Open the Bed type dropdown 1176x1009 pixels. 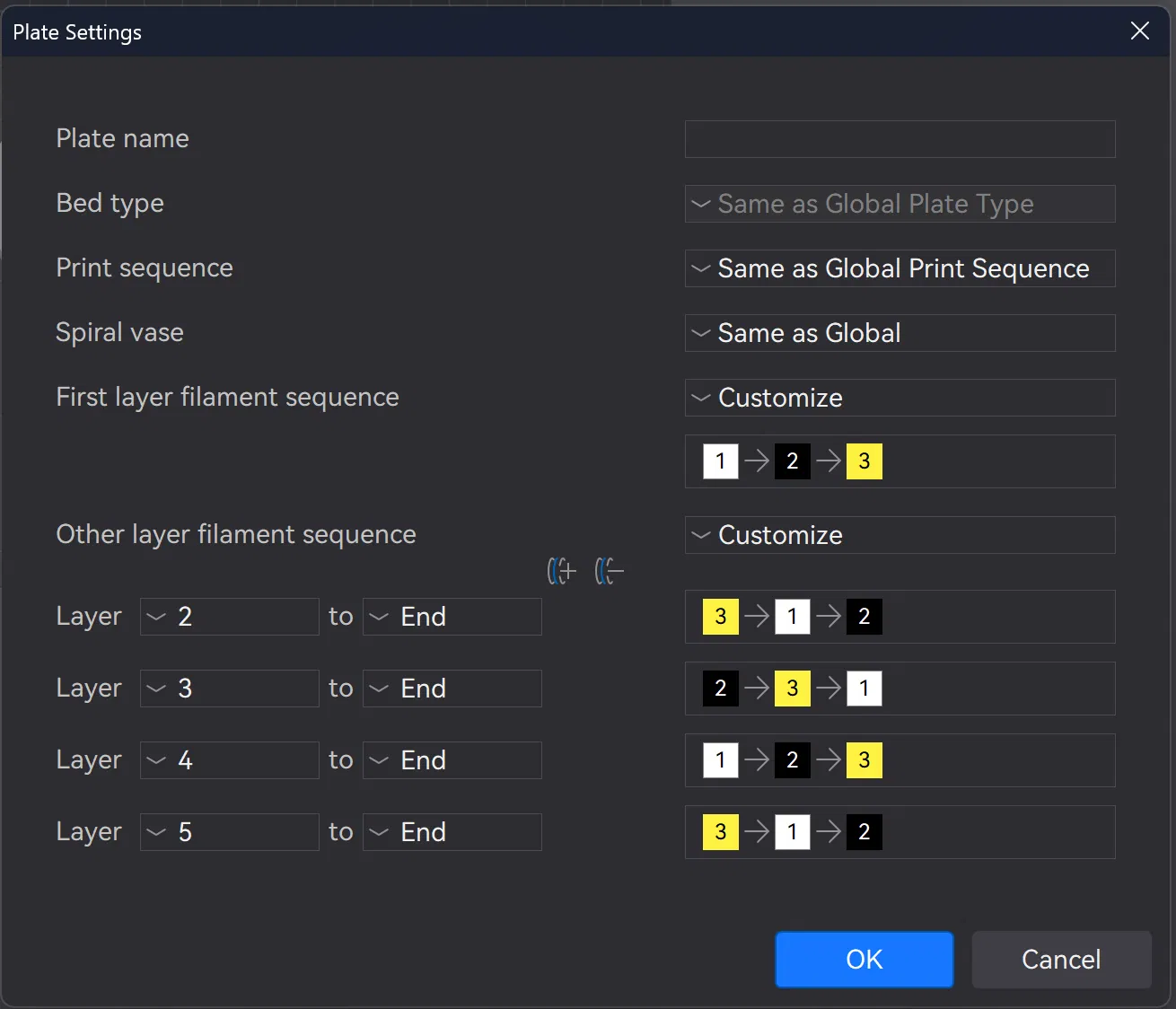[x=900, y=204]
